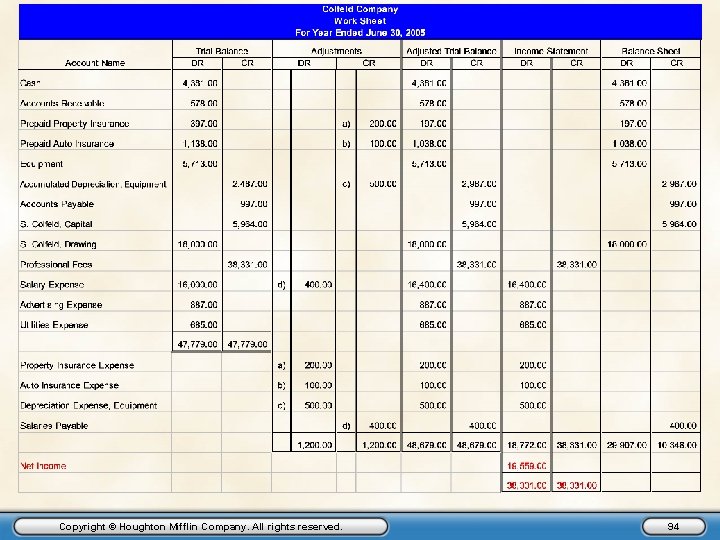
Task: Select the Prepaid Property Insurance row label
Action: (74, 124)
